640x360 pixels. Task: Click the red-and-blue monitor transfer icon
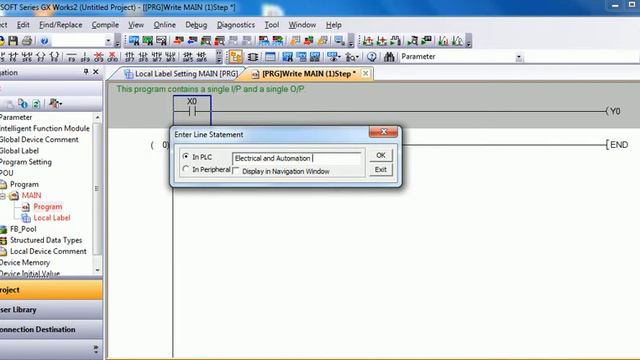click(x=264, y=40)
